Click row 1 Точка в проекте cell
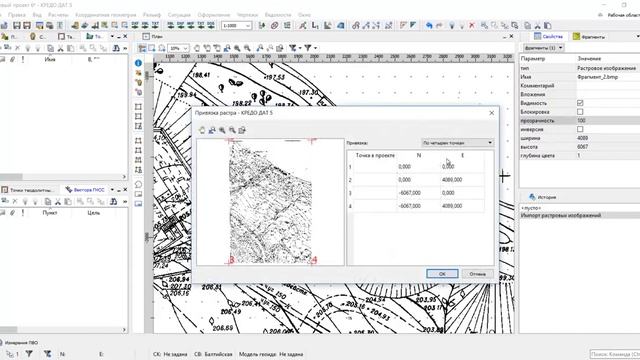The height and width of the screenshot is (360, 640). click(x=375, y=167)
